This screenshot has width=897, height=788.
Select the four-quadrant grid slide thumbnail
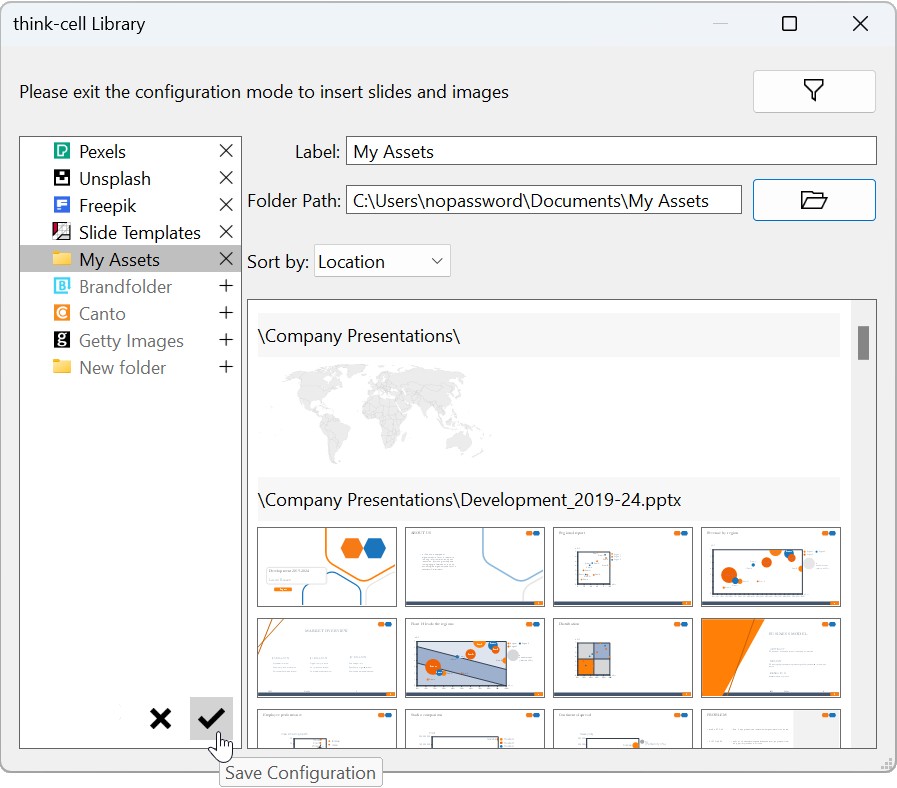pos(622,658)
